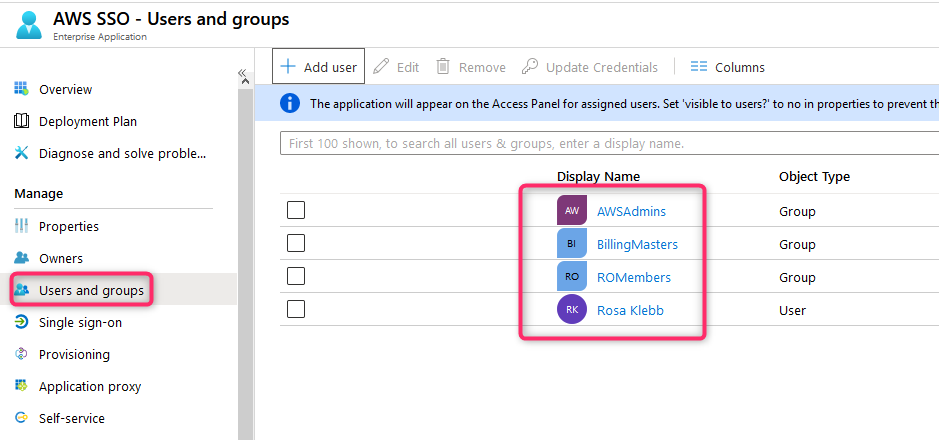
Task: Click the key icon beside Update Credentials
Action: (x=529, y=66)
